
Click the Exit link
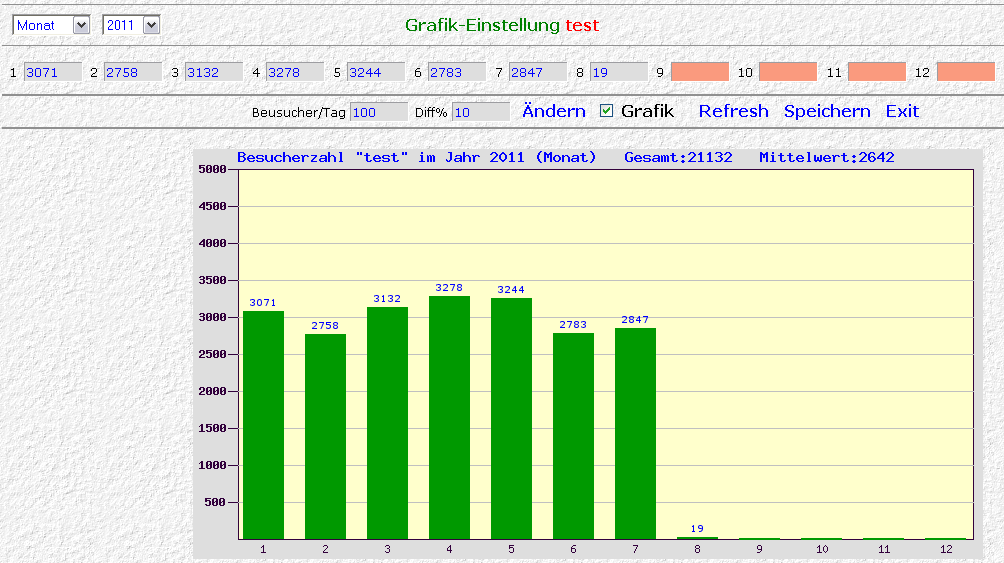point(902,111)
